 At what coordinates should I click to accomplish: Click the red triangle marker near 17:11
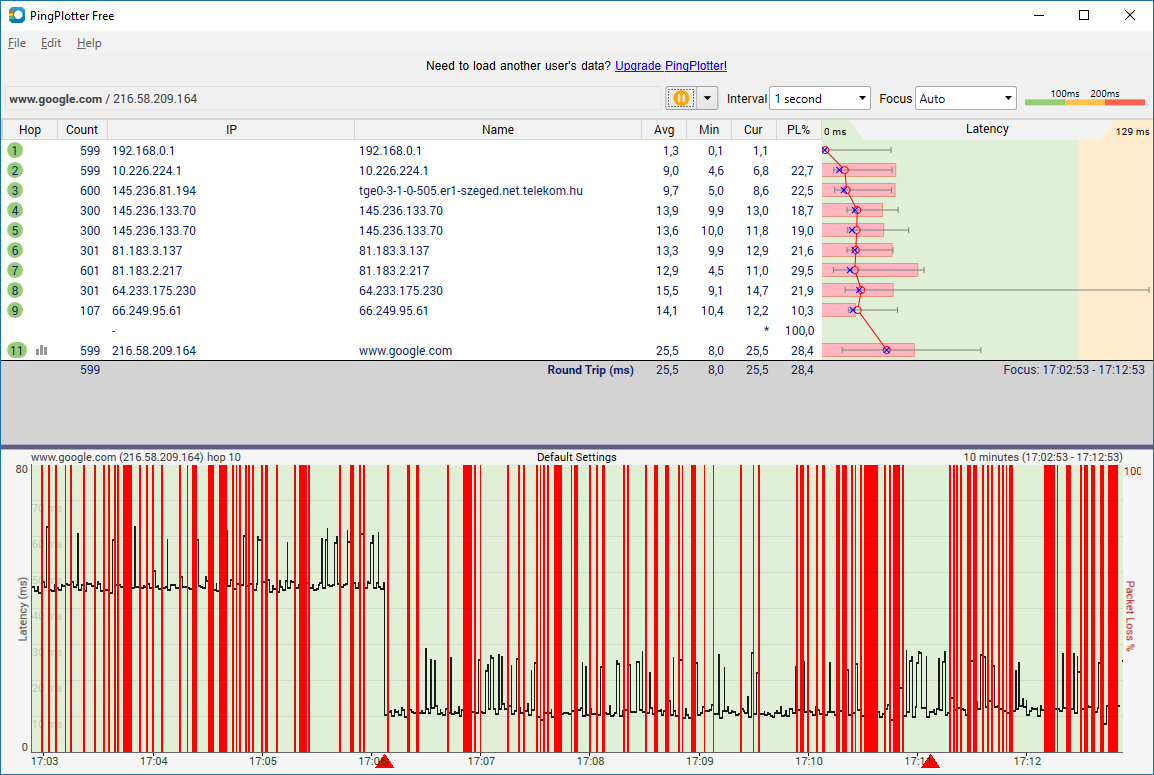[x=930, y=763]
